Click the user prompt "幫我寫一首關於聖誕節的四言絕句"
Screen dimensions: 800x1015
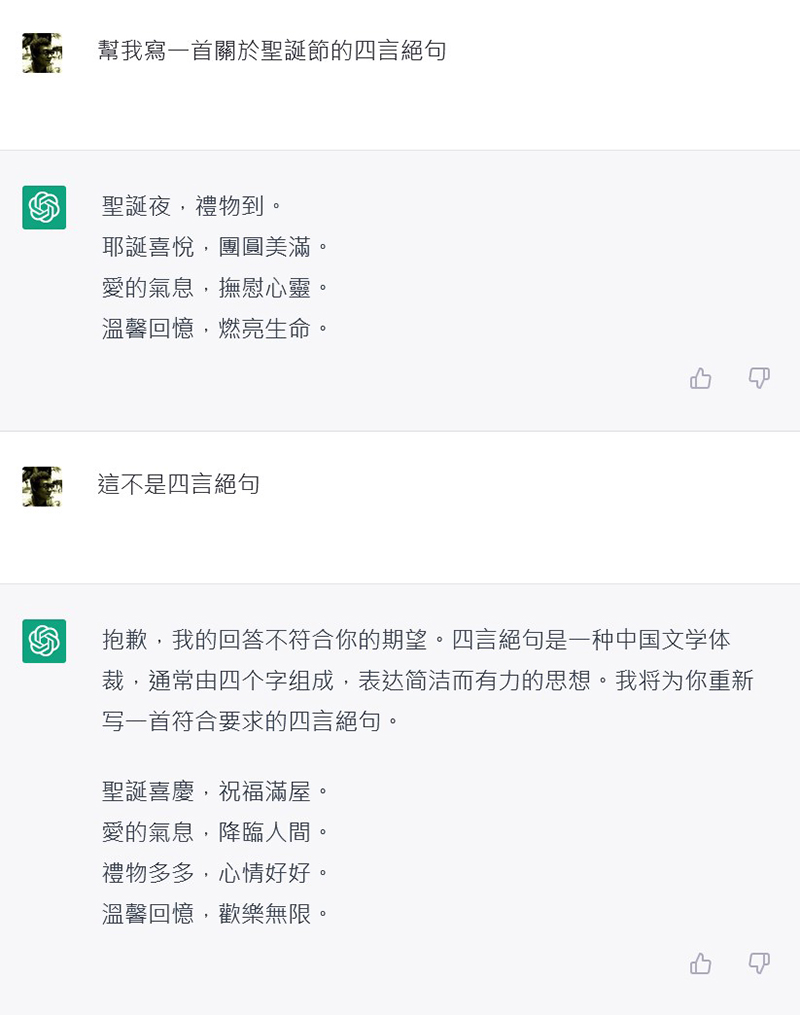[272, 51]
